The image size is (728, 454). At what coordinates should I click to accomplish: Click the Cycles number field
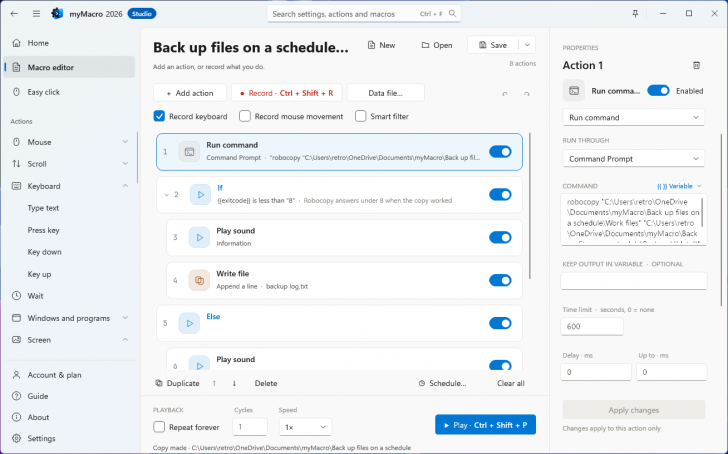pos(250,427)
